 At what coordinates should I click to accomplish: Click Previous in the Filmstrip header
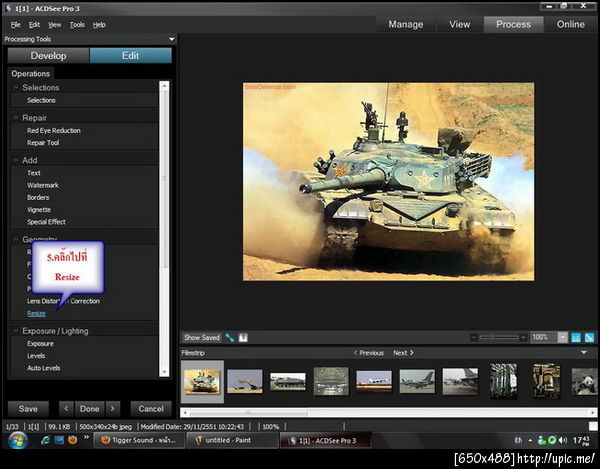[x=368, y=353]
